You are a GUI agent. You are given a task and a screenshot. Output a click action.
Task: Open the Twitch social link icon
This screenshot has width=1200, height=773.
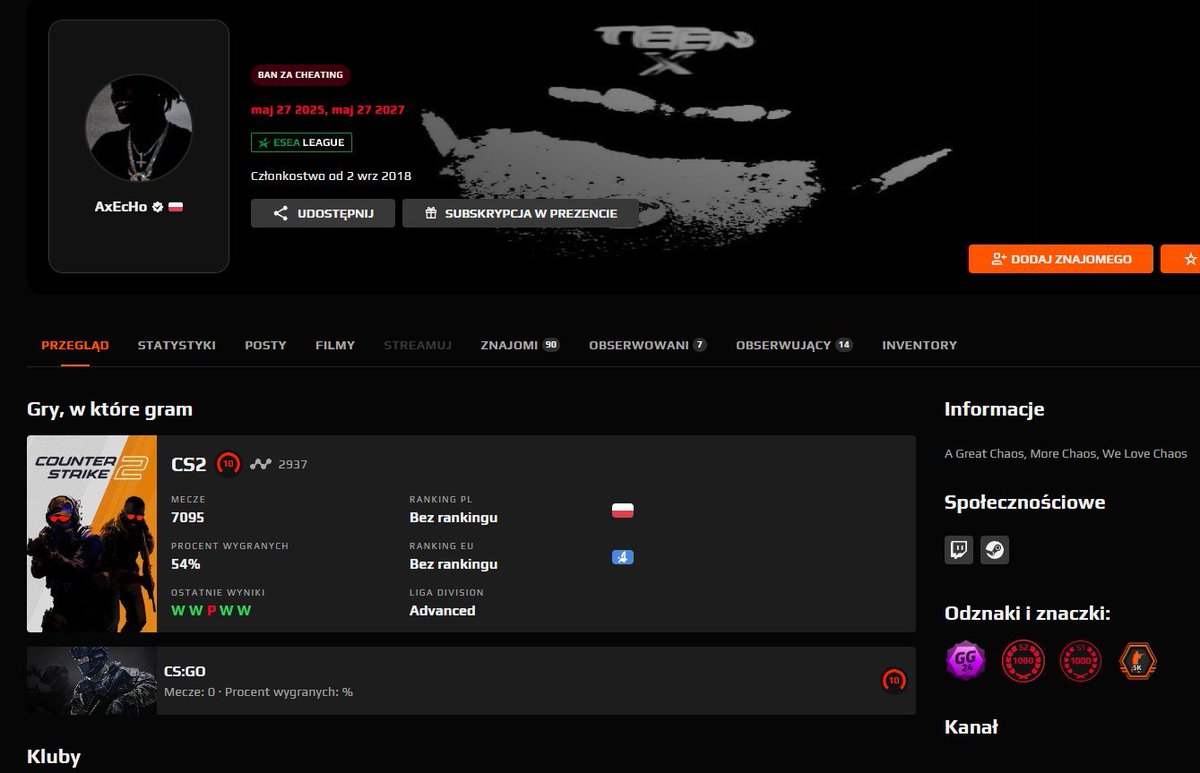click(959, 550)
